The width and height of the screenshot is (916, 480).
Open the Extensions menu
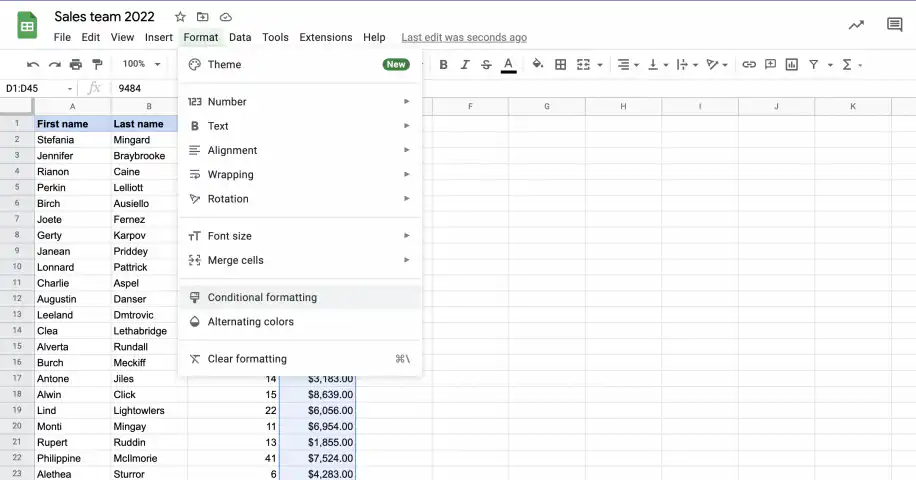pyautogui.click(x=325, y=37)
